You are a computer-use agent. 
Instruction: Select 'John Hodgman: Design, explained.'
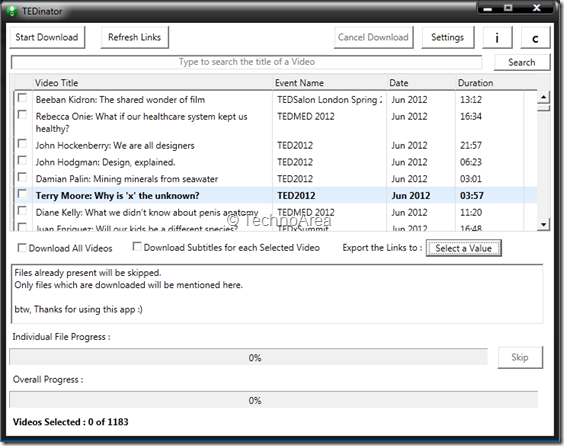point(105,162)
